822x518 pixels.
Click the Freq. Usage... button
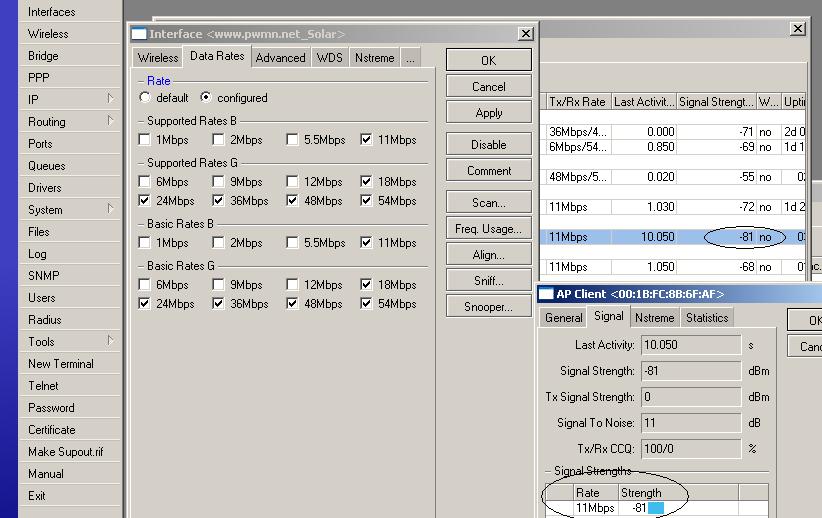click(488, 229)
